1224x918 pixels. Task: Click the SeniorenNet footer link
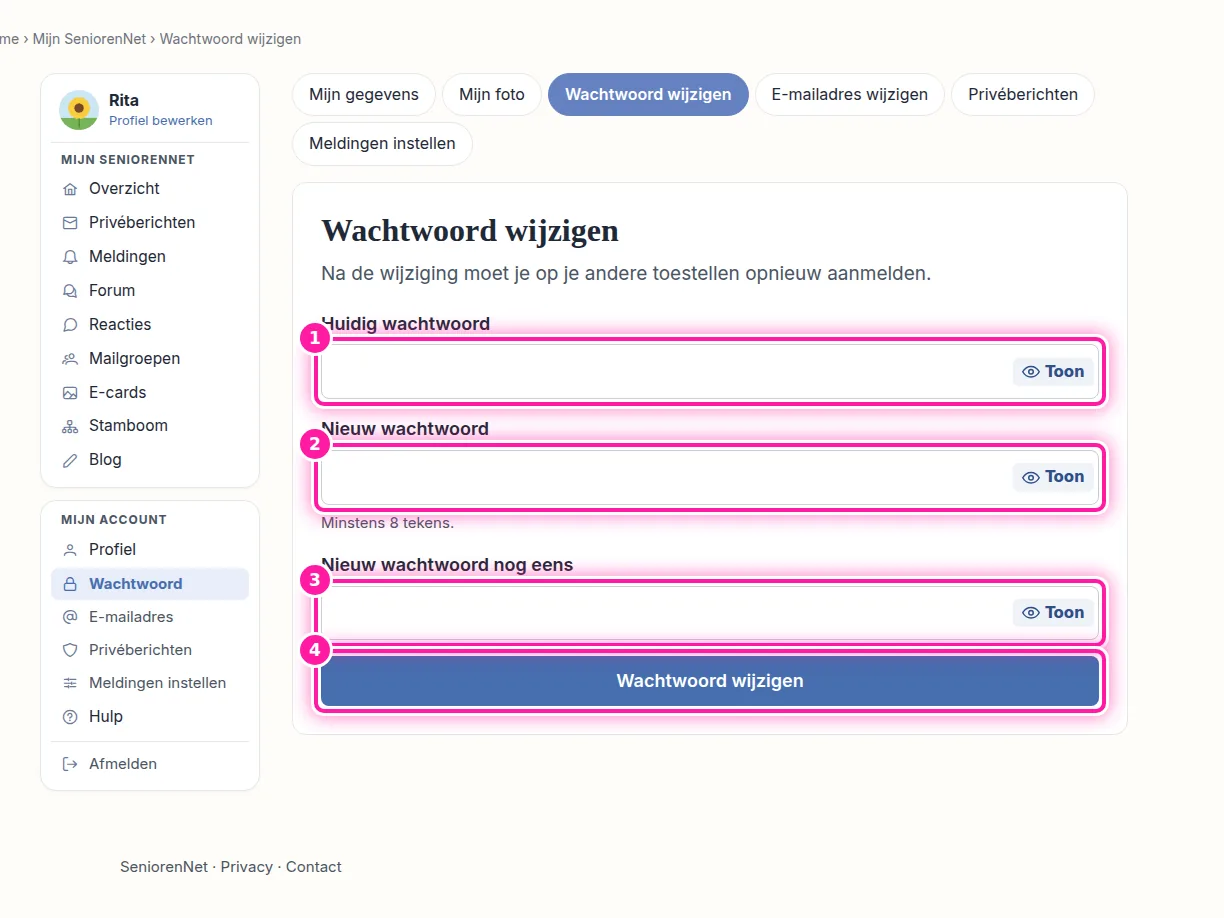(x=164, y=867)
